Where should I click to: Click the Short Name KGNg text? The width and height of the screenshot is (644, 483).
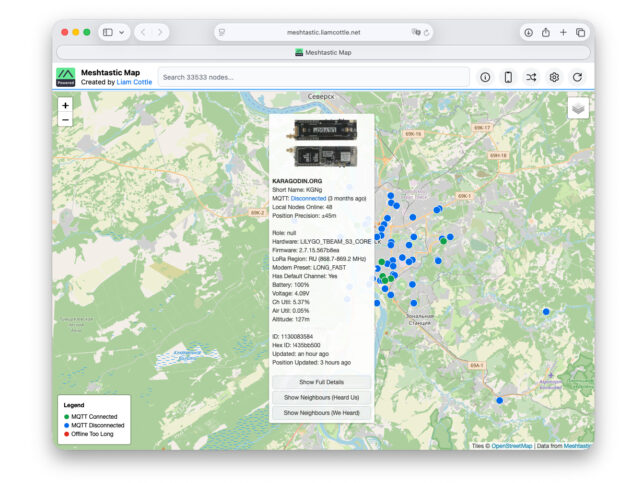click(297, 190)
